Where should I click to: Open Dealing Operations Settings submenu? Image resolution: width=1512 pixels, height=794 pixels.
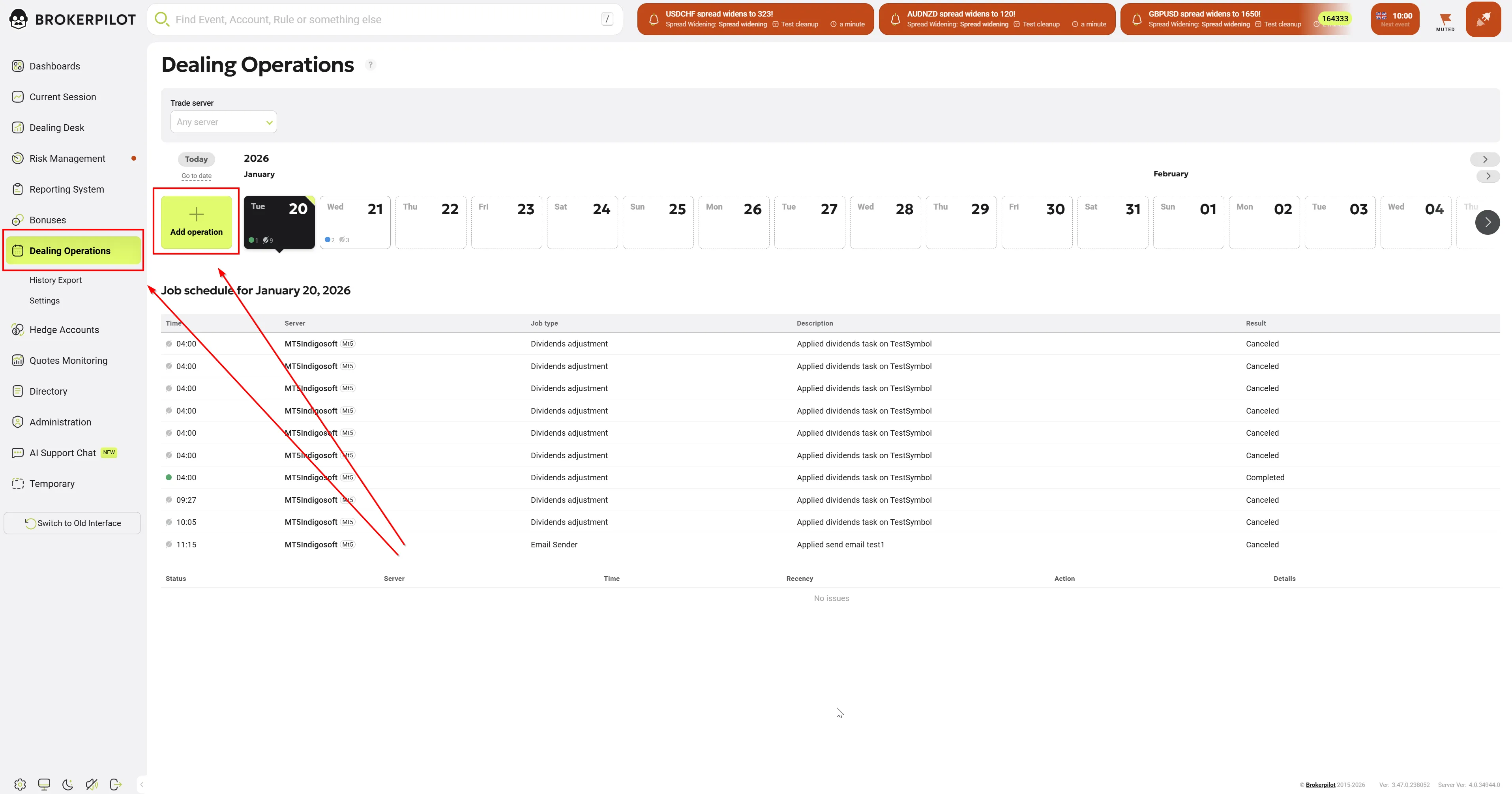pyautogui.click(x=45, y=300)
